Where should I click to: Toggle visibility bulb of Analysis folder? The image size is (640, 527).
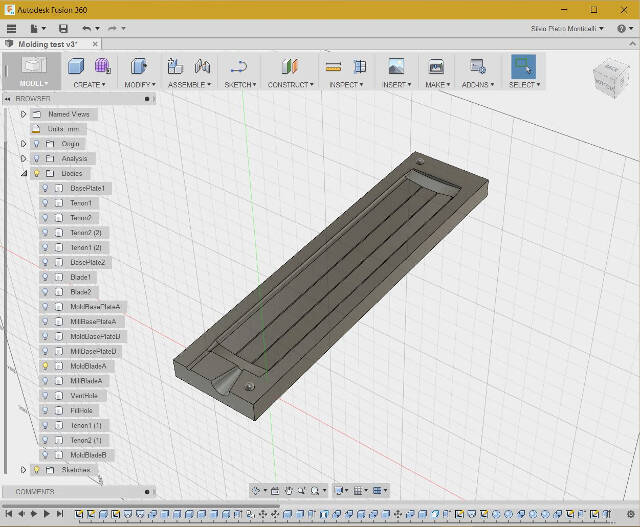[36, 158]
